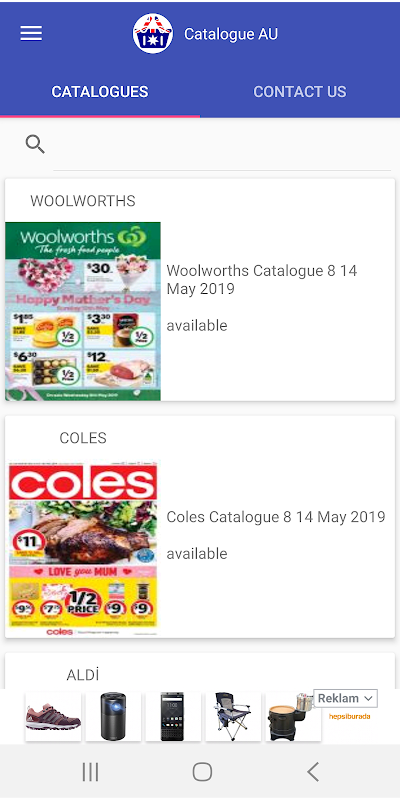Viewport: 400px width, 800px height.
Task: Tap the Android back arrow
Action: coord(313,772)
